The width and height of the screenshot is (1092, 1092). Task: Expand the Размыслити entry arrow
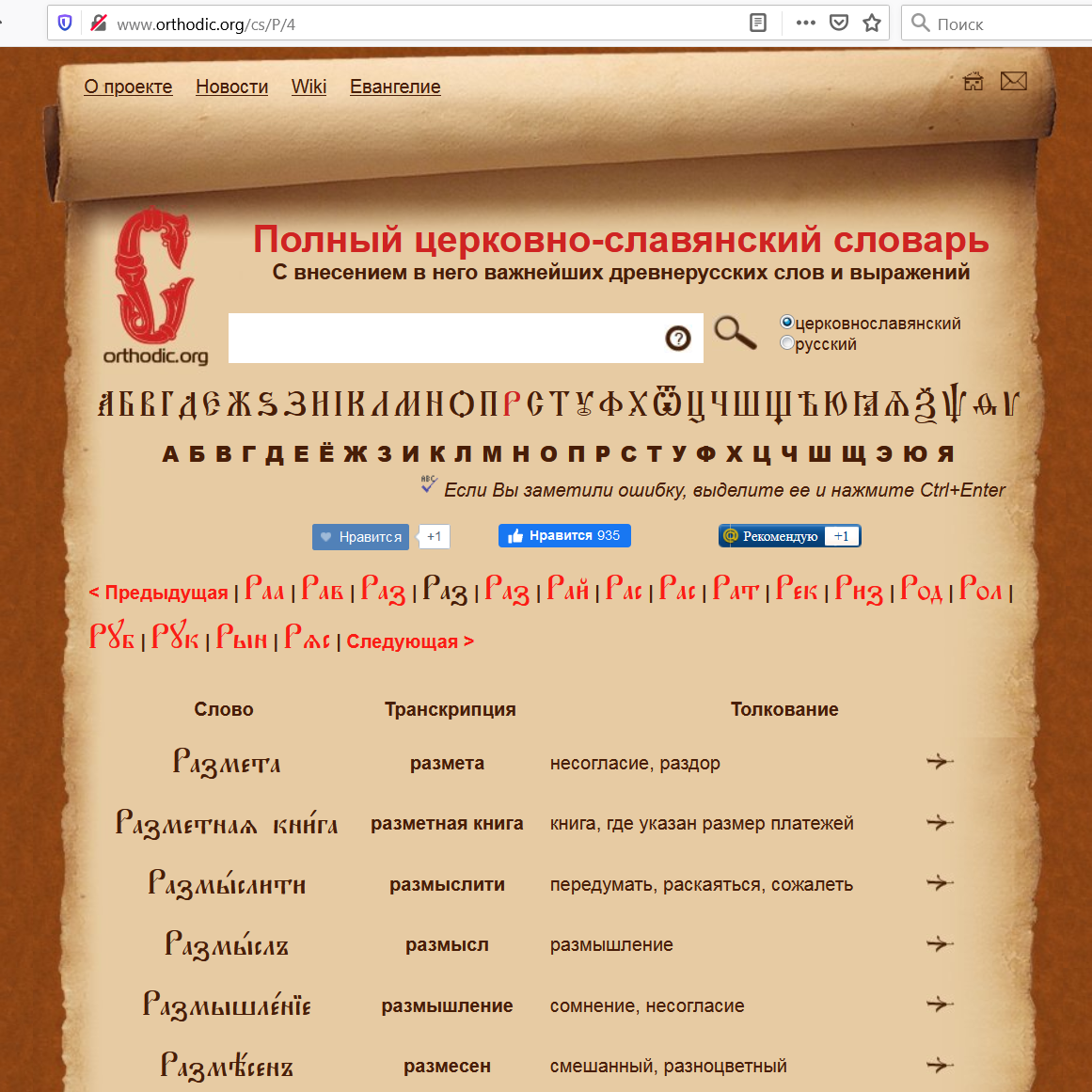coord(939,883)
